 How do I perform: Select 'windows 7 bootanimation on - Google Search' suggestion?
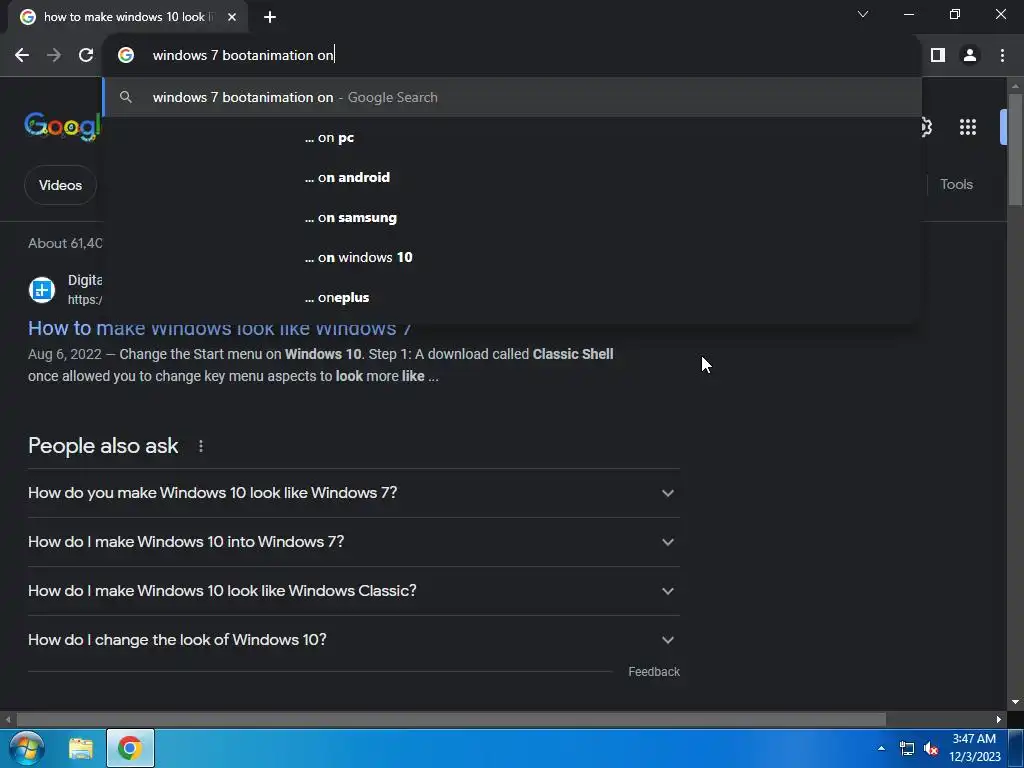point(512,97)
